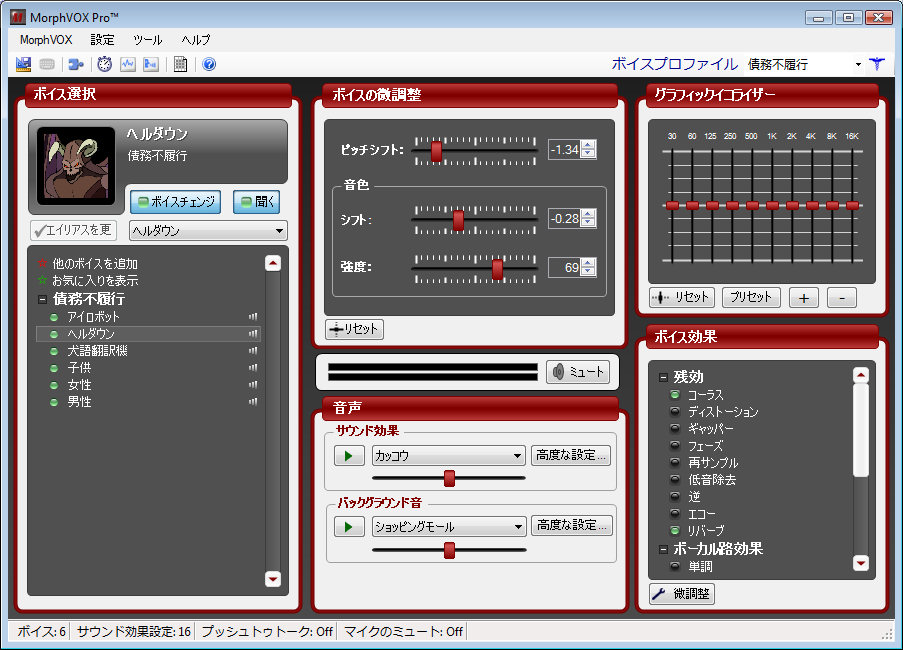This screenshot has height=650, width=903.
Task: Click the equalizer plus button
Action: pos(804,298)
